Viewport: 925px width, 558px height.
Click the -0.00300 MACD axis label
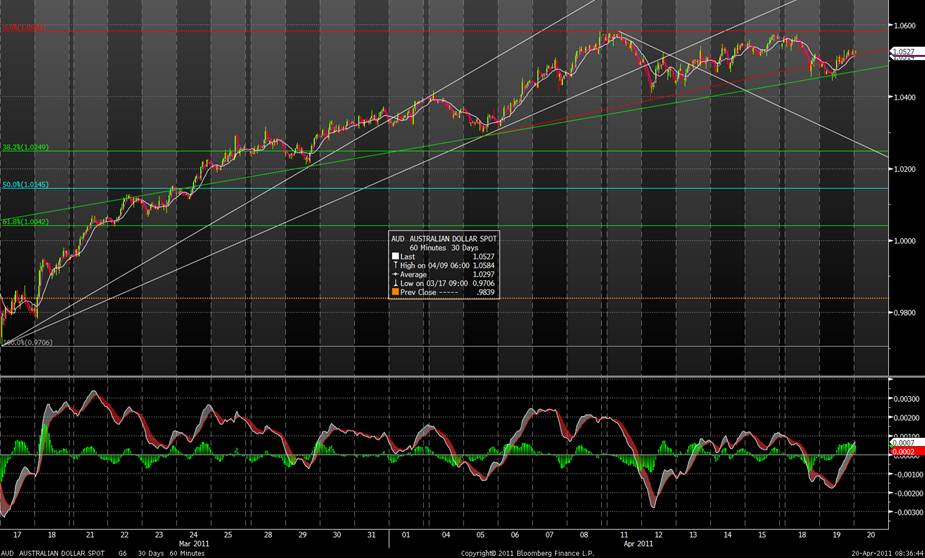(x=905, y=511)
